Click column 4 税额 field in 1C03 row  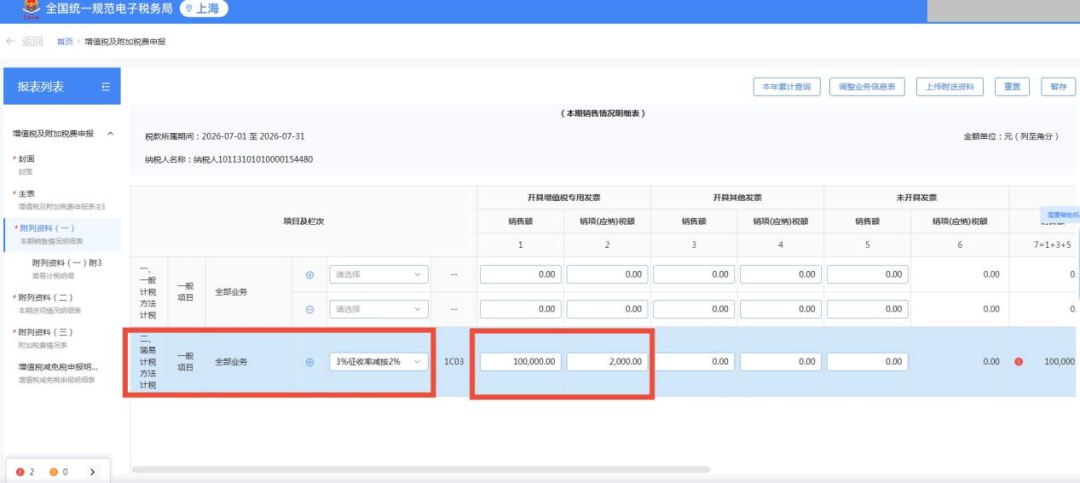(x=780, y=362)
